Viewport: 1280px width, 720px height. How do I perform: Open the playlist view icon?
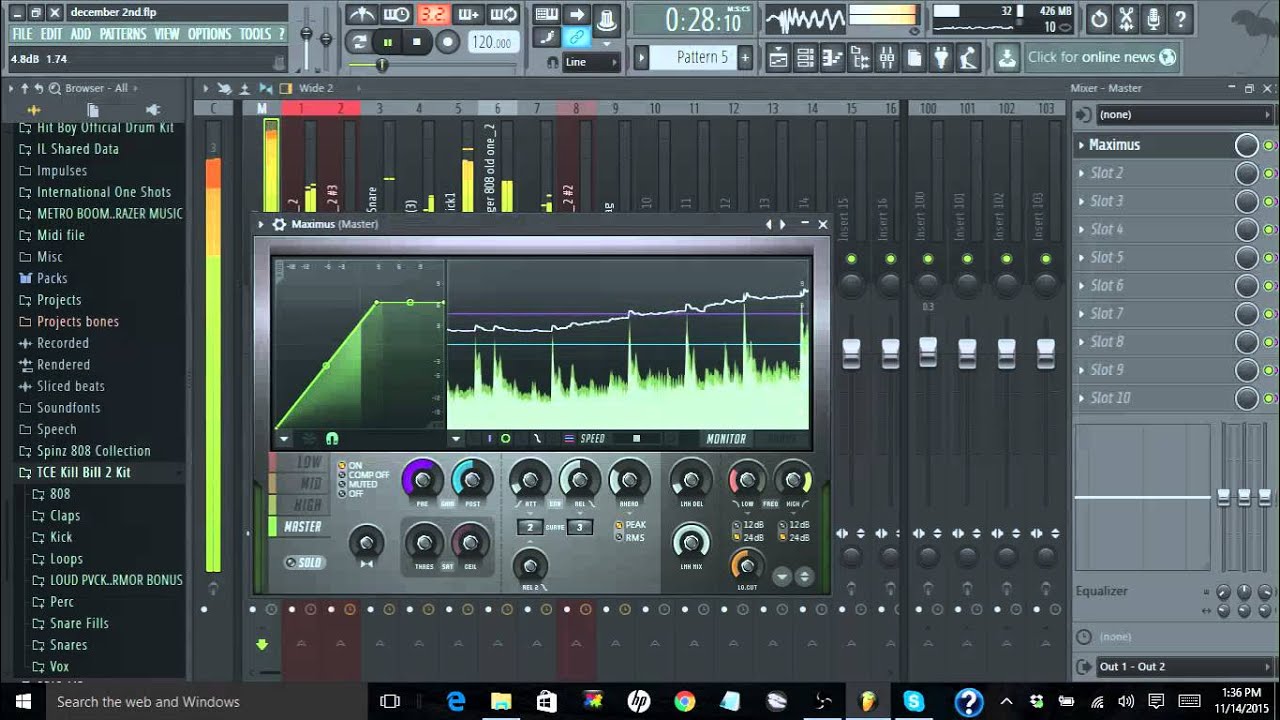tap(778, 58)
